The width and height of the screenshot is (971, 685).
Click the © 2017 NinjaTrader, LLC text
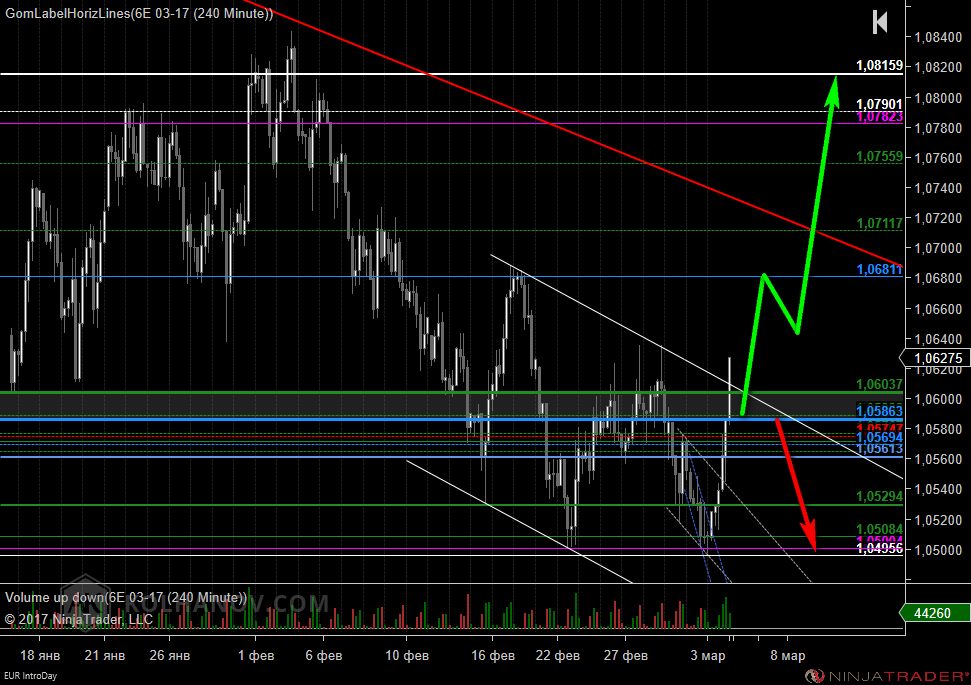point(79,619)
